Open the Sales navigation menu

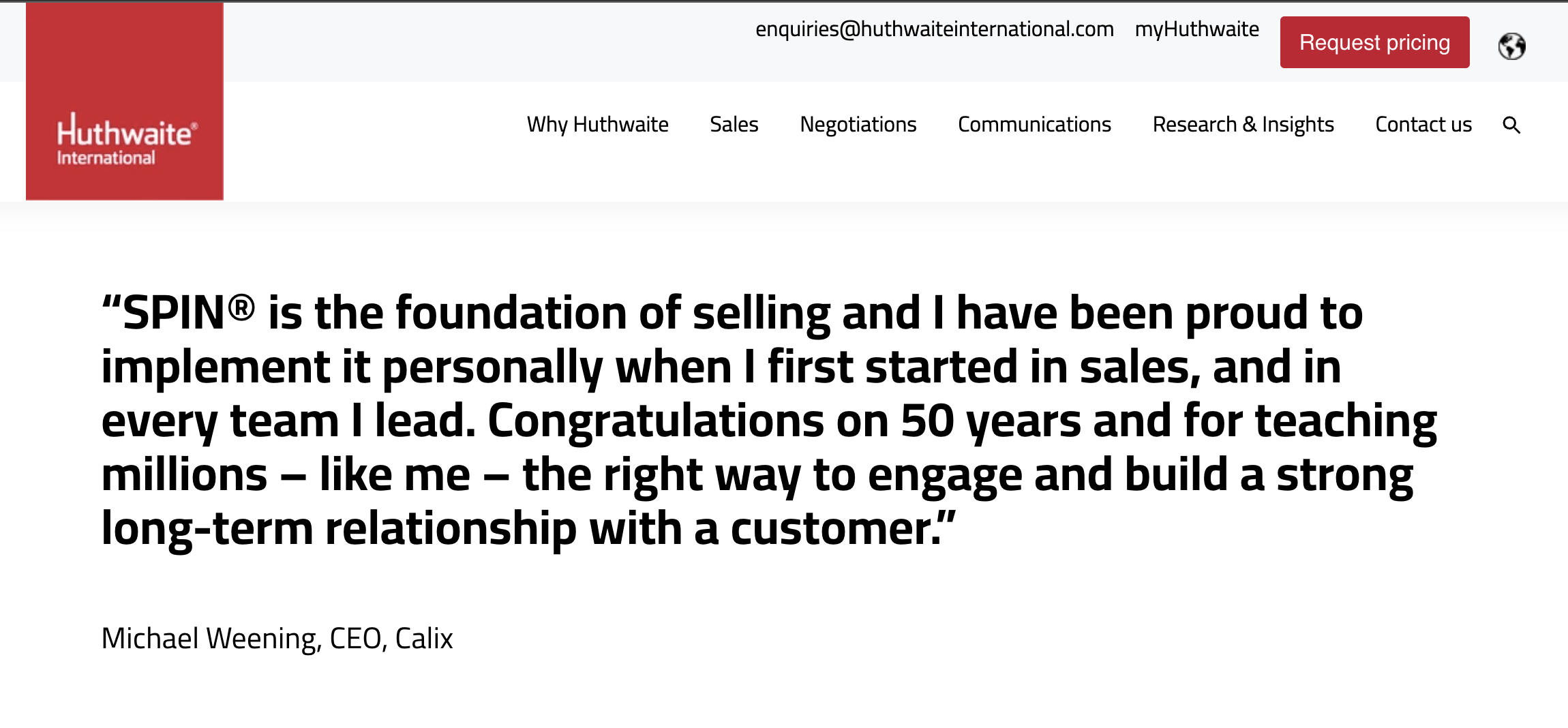[734, 125]
